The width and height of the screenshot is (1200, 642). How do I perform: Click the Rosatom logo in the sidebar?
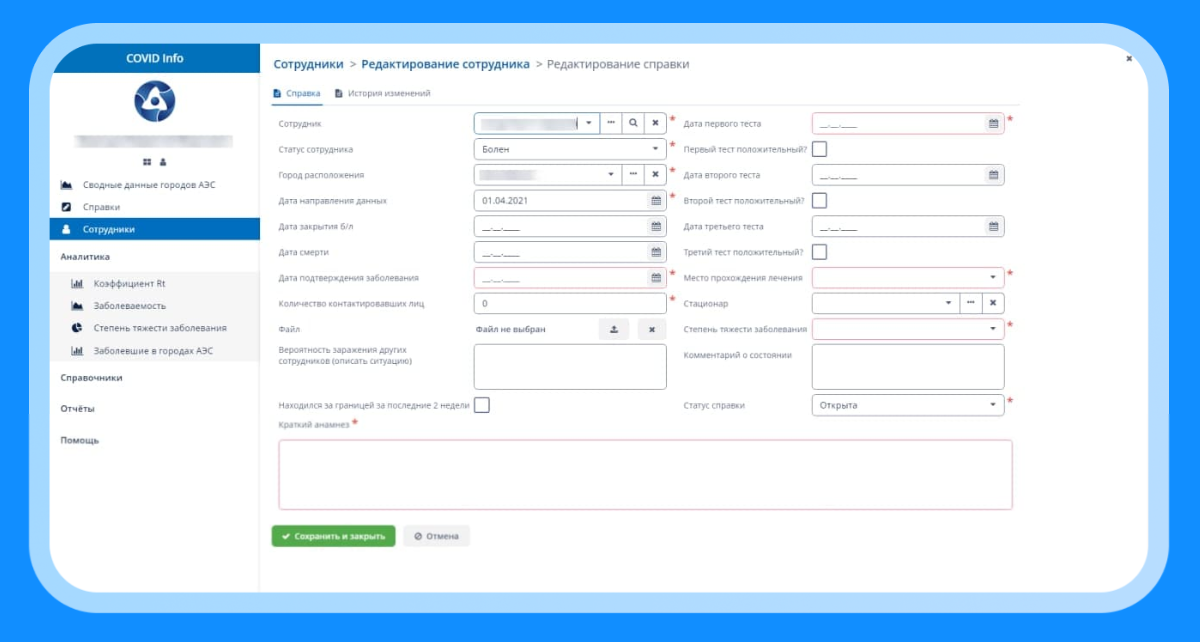tap(155, 101)
